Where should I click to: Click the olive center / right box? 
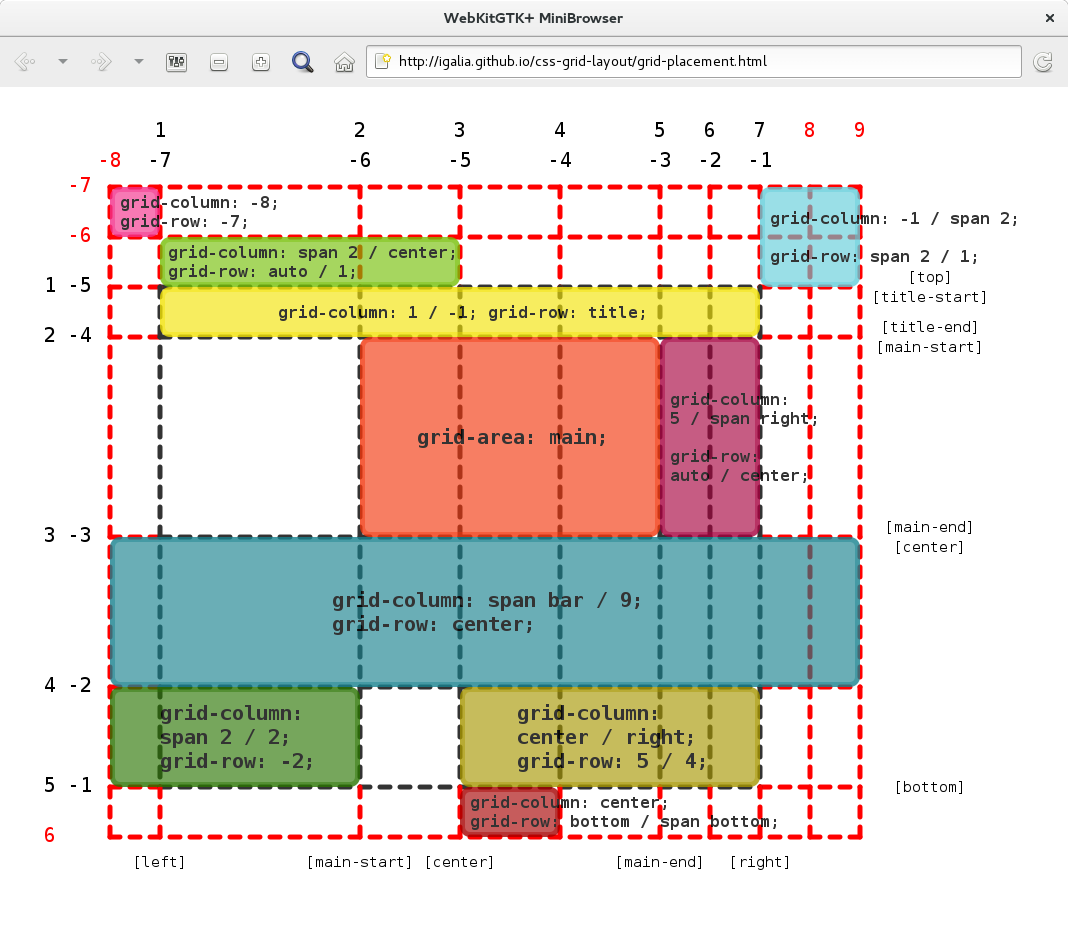[x=610, y=737]
